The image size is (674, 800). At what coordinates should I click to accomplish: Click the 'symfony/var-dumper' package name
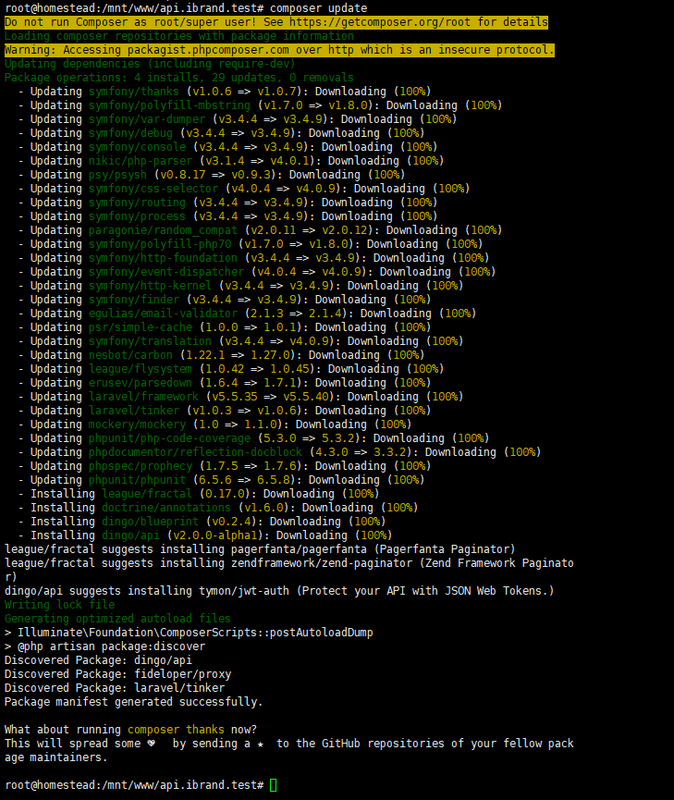[x=147, y=119]
